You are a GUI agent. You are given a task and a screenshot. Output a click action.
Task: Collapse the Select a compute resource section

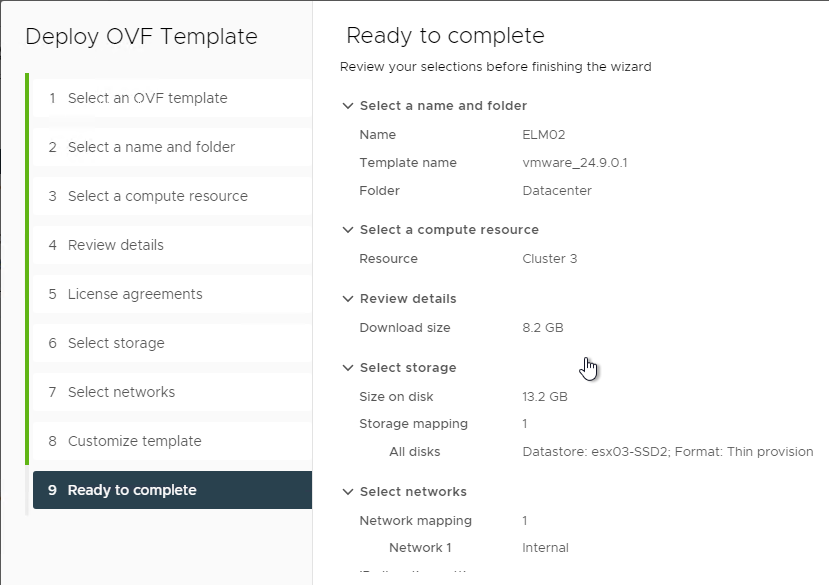347,230
